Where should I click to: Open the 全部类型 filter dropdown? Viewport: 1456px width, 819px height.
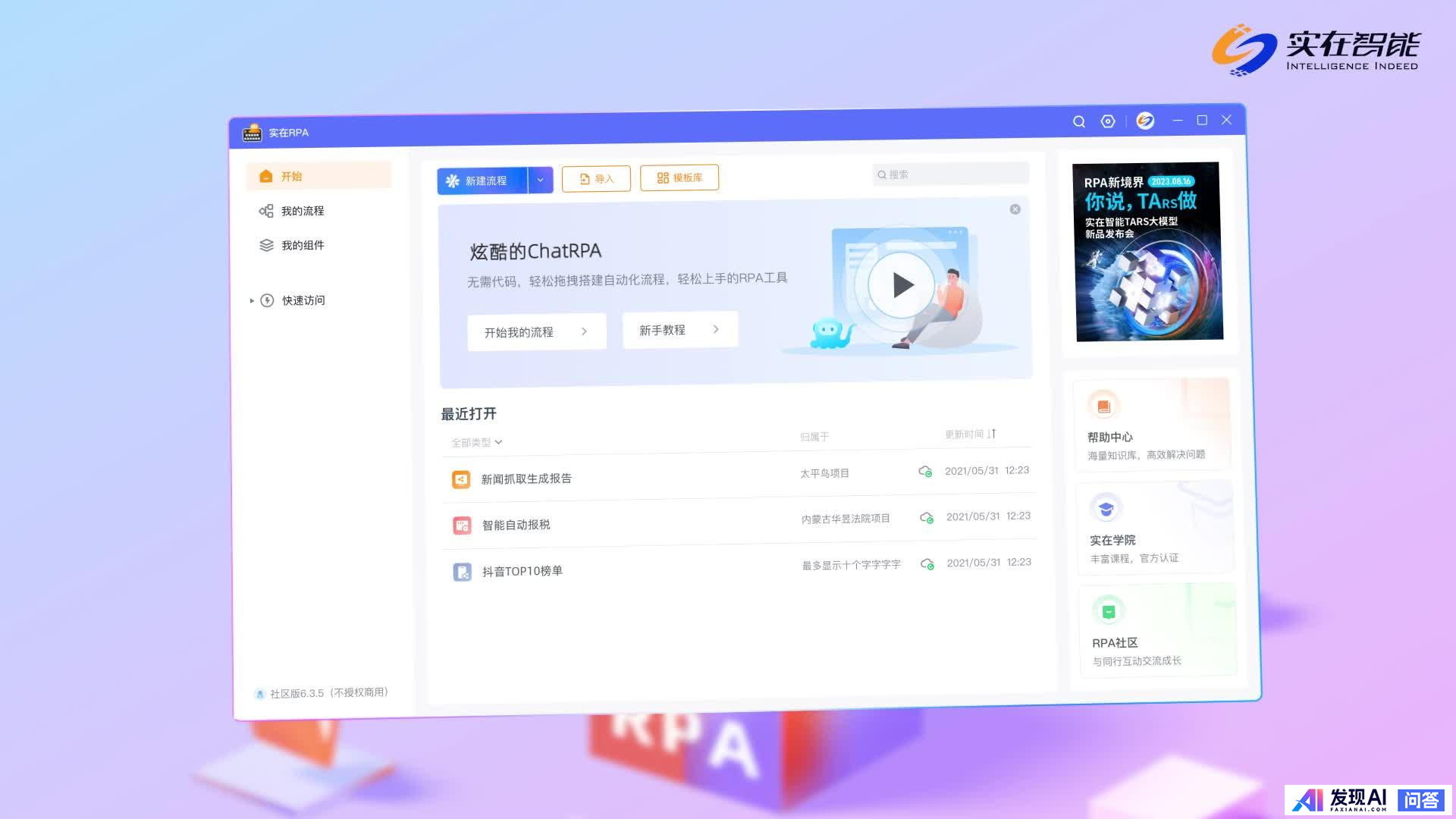(x=476, y=442)
